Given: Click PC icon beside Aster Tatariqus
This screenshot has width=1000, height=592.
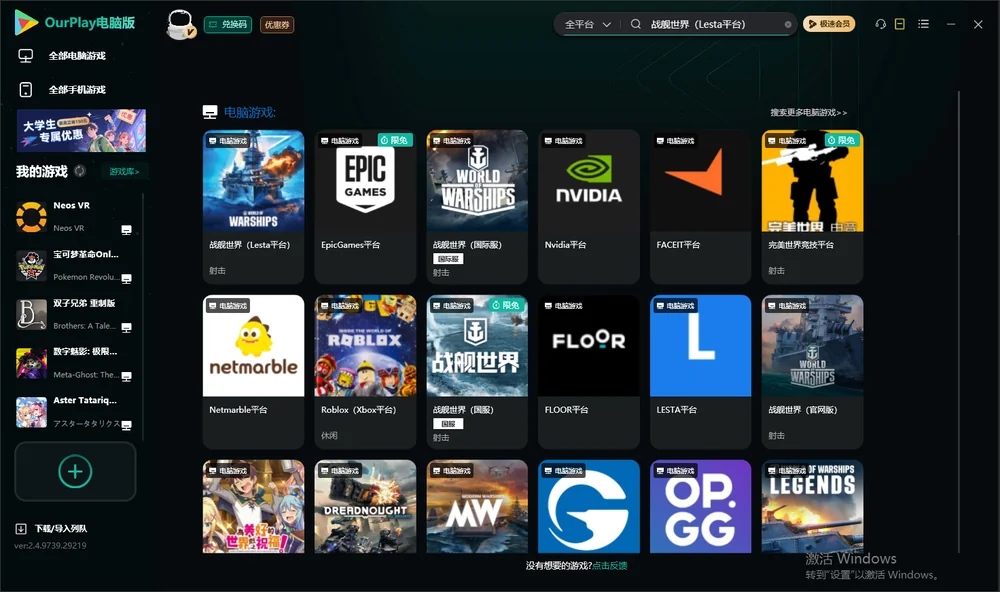Looking at the screenshot, I should tap(126, 426).
